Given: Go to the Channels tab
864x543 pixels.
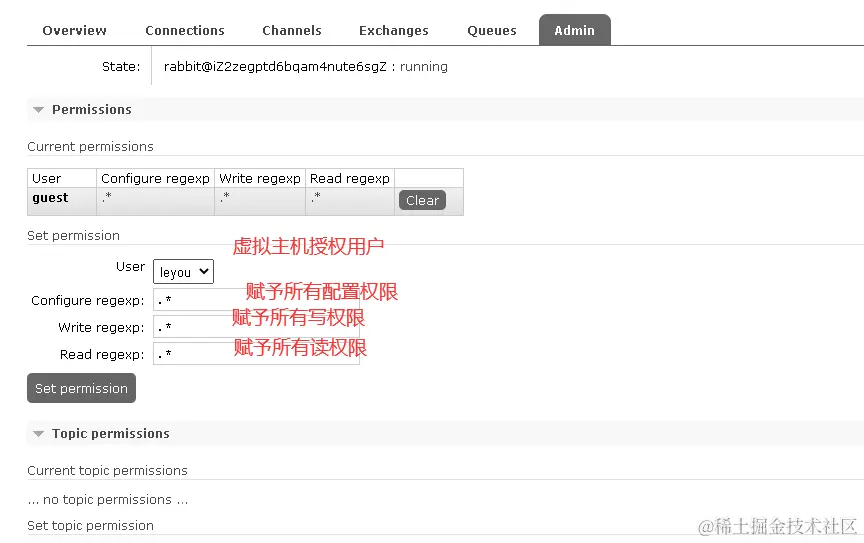Looking at the screenshot, I should tap(291, 30).
